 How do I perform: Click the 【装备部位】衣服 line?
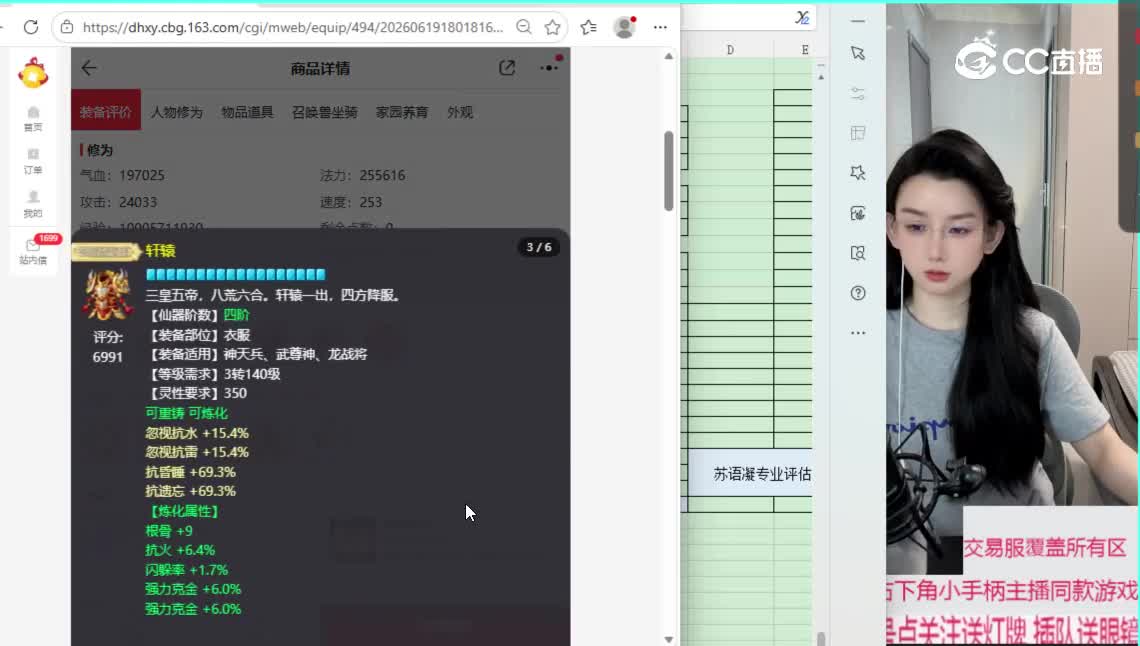point(198,335)
